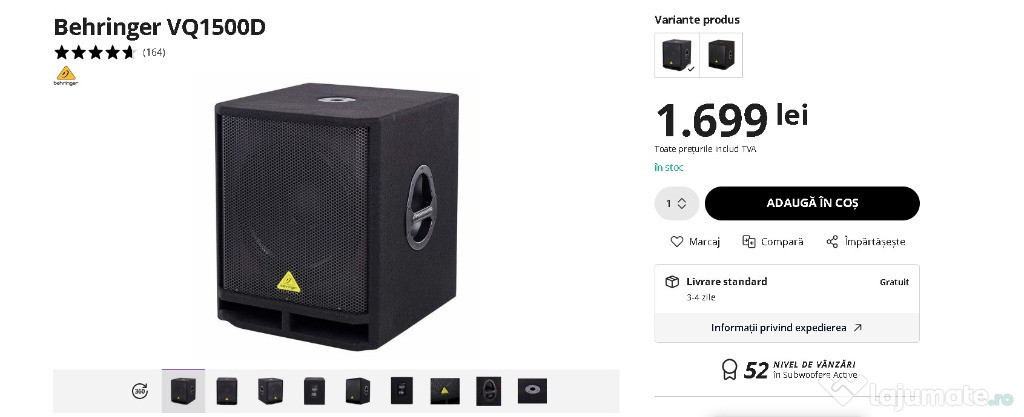This screenshot has height=417, width=1024.
Task: Click the sales rank ribbon badge icon
Action: pyautogui.click(x=729, y=369)
